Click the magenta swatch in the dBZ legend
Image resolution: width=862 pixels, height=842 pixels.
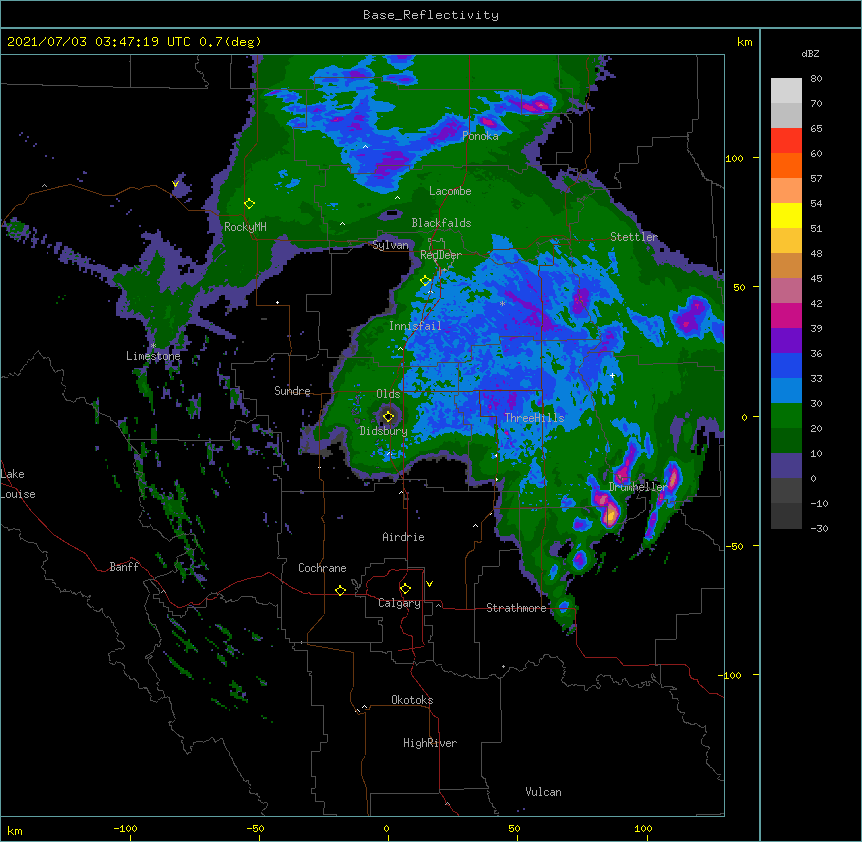pos(786,315)
